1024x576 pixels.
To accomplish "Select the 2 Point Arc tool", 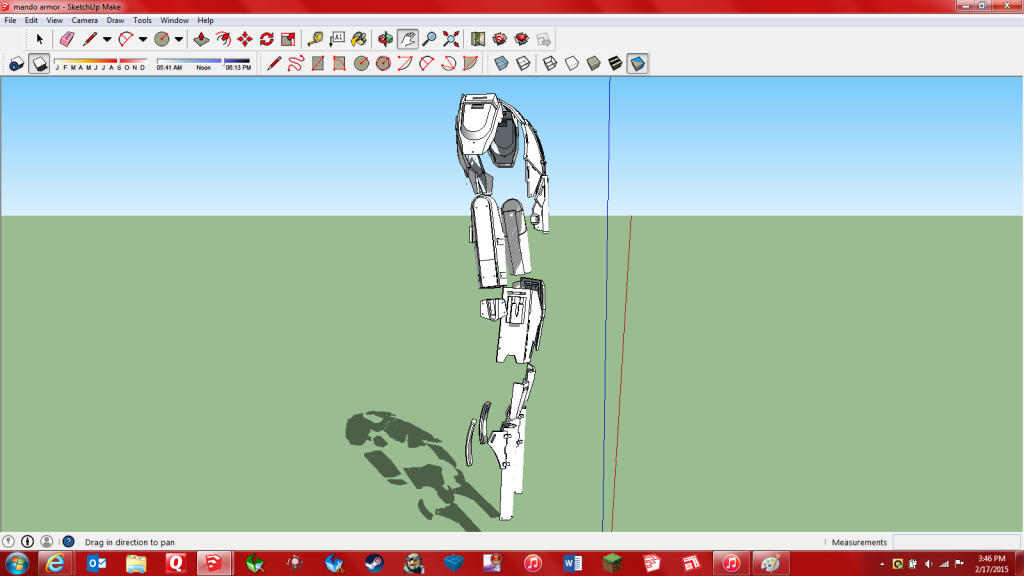I will click(426, 63).
